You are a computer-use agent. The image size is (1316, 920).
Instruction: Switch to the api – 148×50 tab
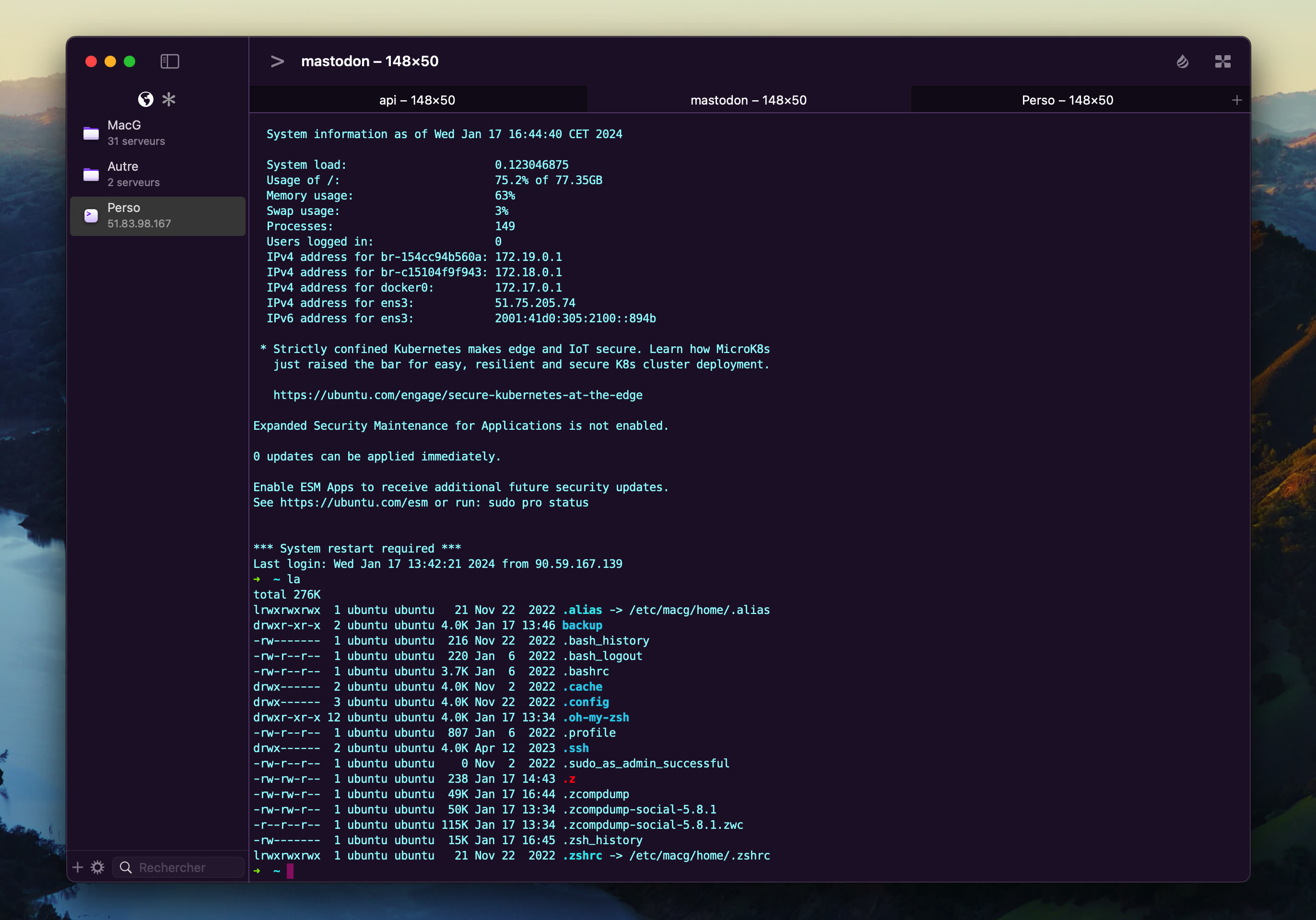[417, 100]
